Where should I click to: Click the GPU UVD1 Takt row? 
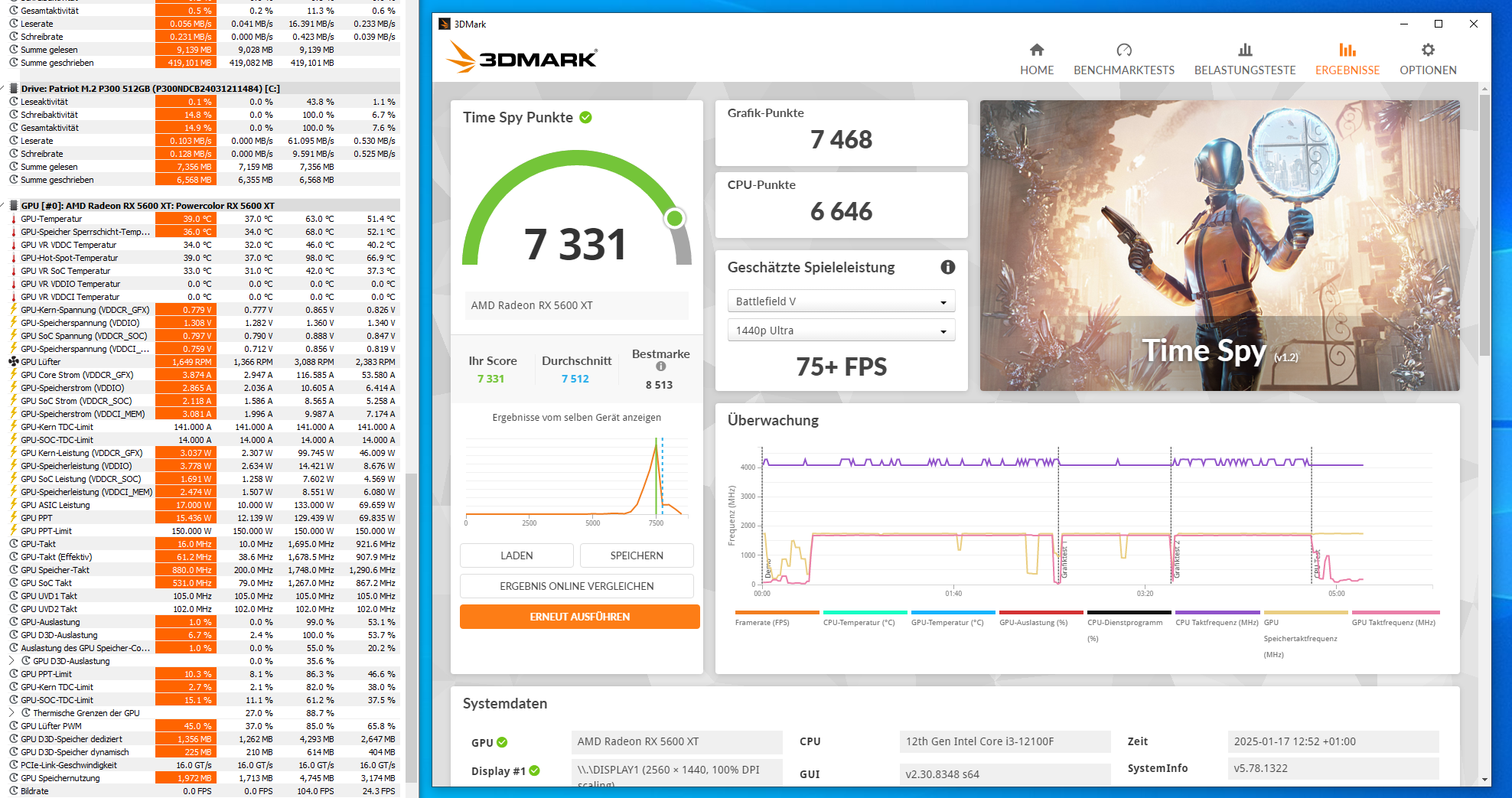203,596
